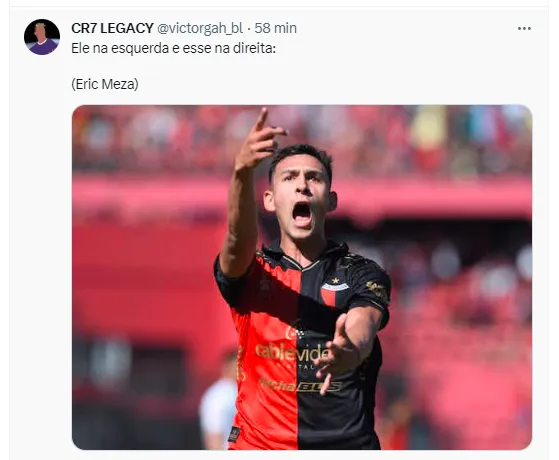Click the CR7 LEGACY display name

[x=112, y=28]
